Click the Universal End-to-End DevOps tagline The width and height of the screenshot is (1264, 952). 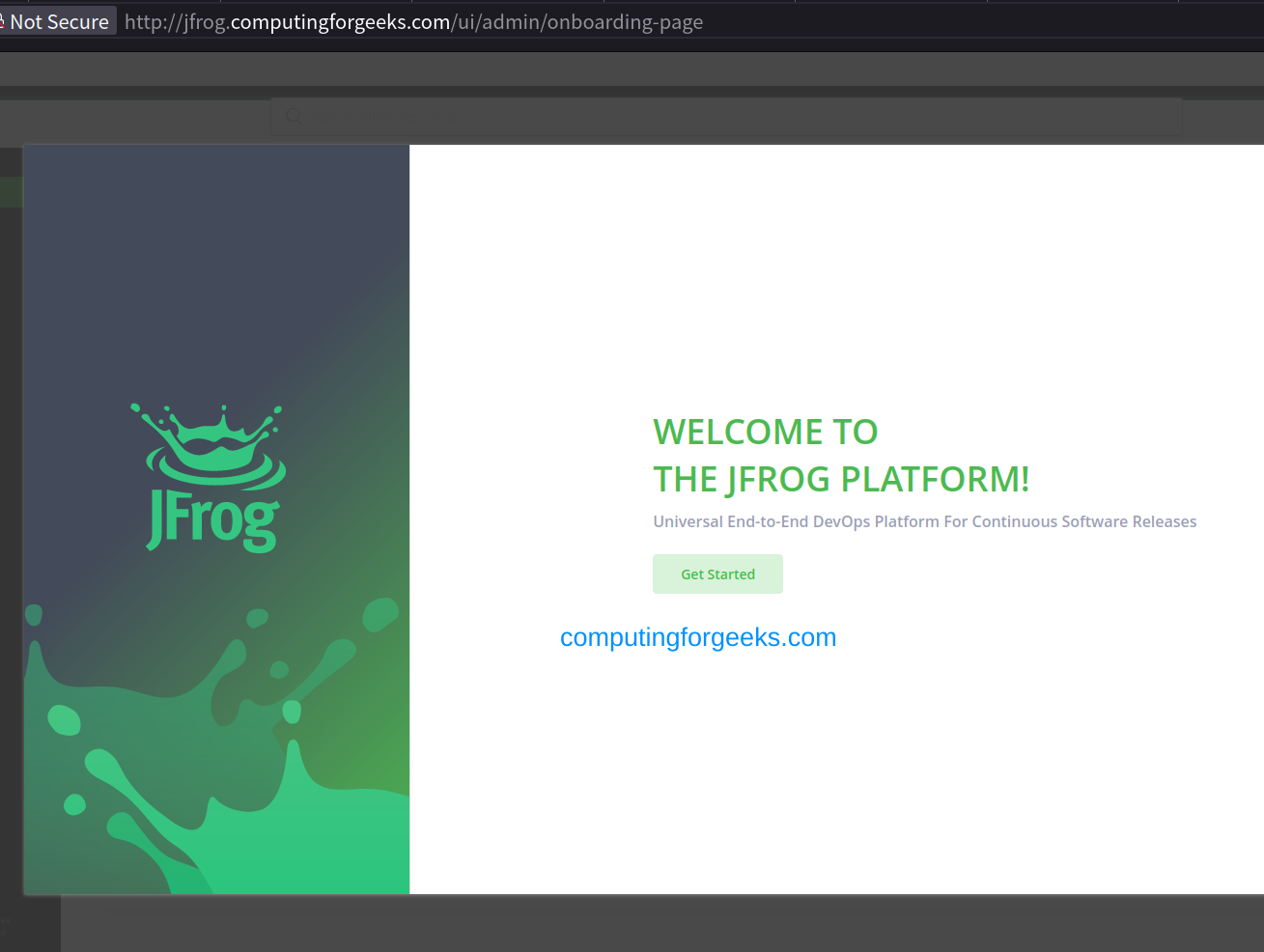click(x=924, y=521)
